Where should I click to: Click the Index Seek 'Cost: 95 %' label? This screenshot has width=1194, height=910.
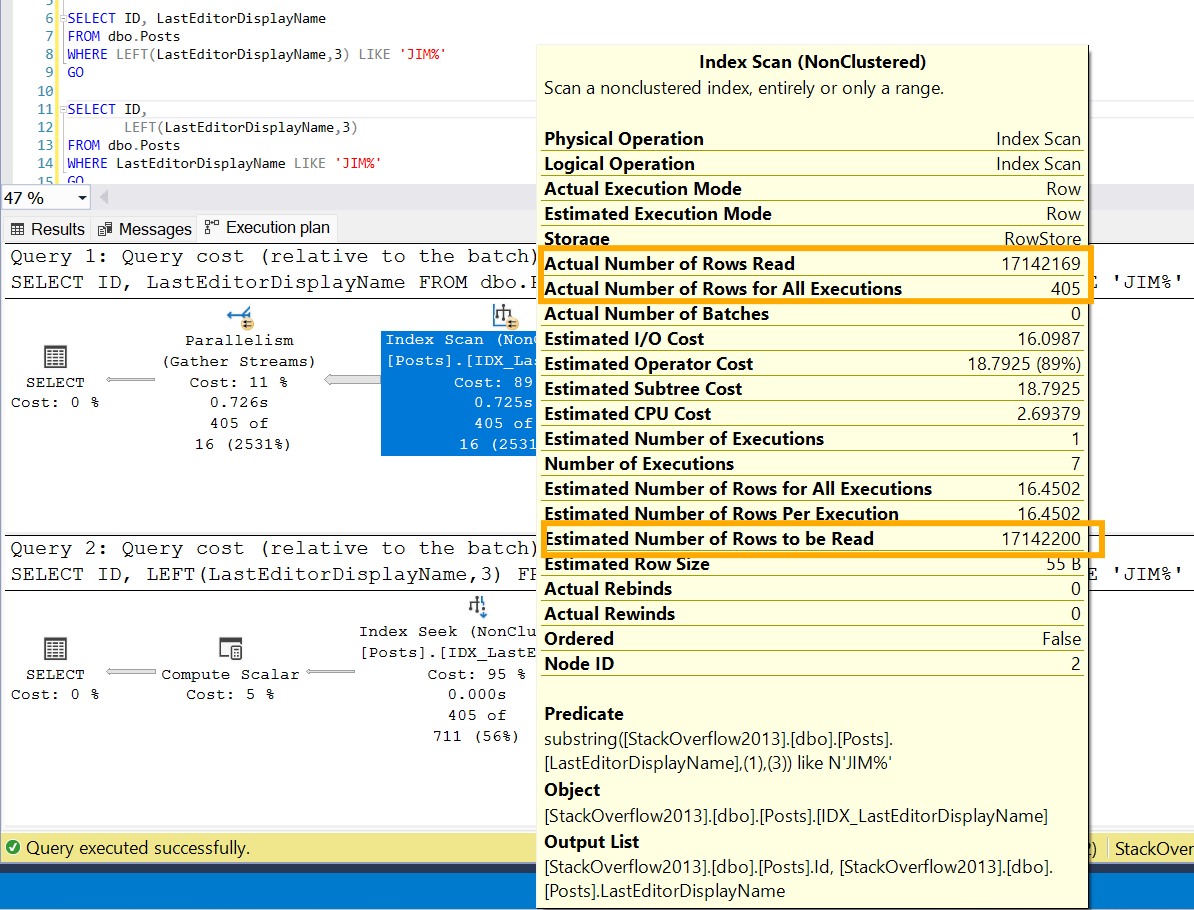[x=477, y=674]
